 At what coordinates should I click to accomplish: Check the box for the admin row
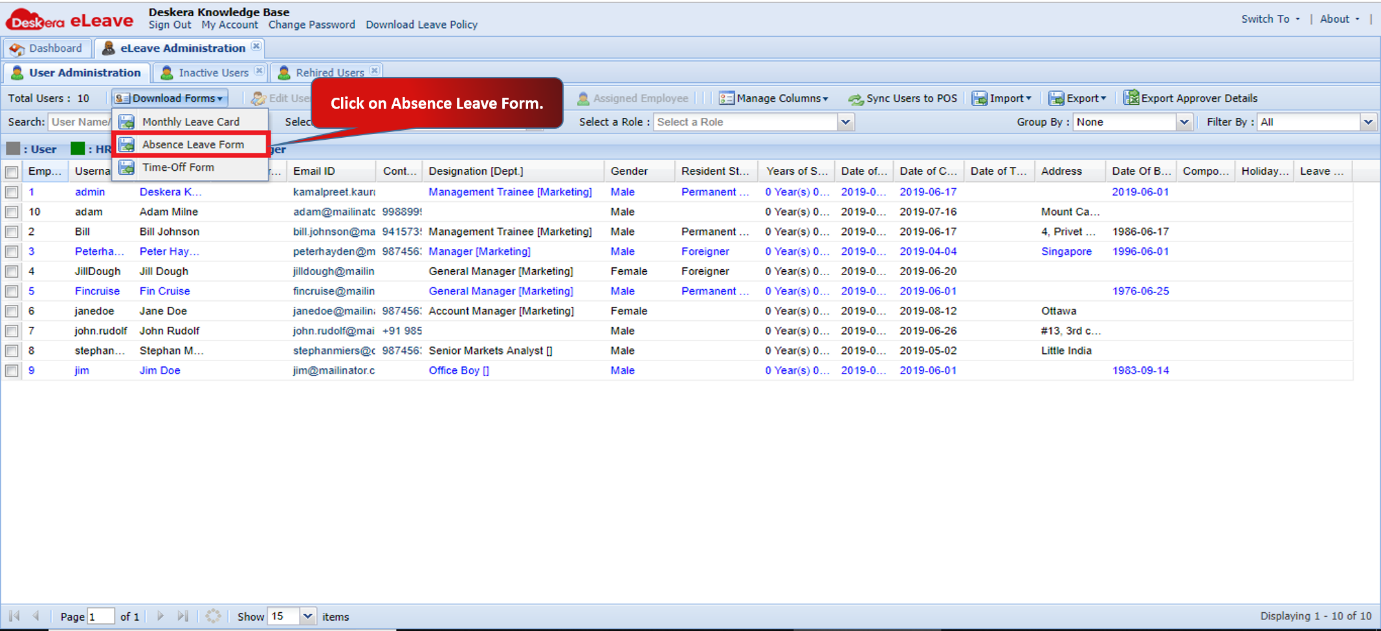pos(12,192)
